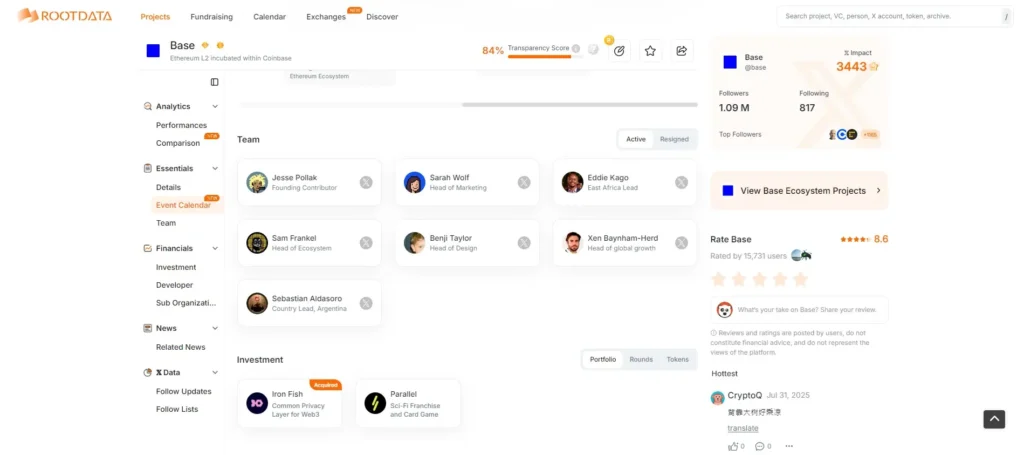Open Jesse Pollak's team card
The width and height of the screenshot is (1024, 455).
[310, 183]
